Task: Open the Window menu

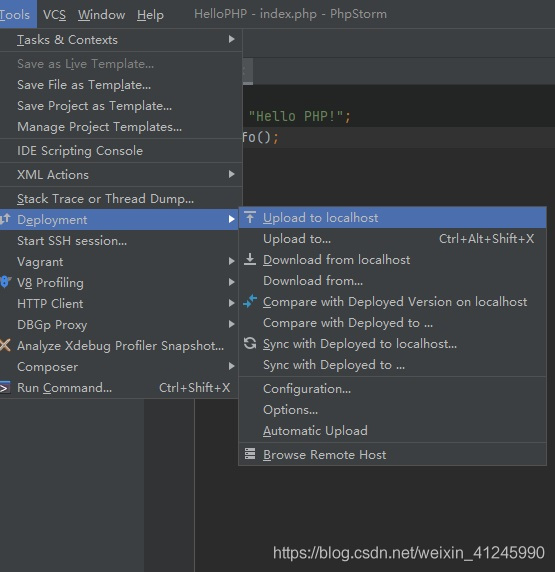Action: (x=101, y=15)
